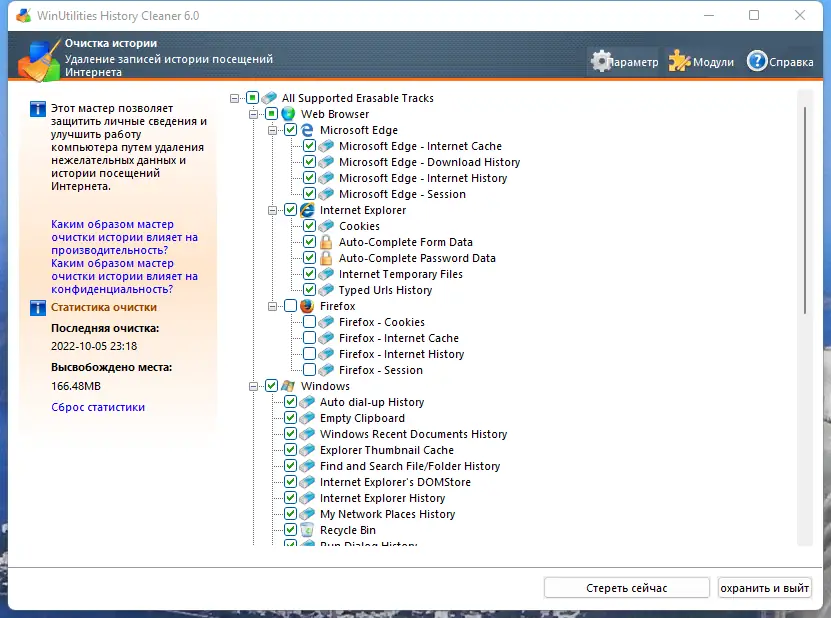Collapse the All Supported Erasable Tracks node
831x618 pixels.
[x=234, y=98]
